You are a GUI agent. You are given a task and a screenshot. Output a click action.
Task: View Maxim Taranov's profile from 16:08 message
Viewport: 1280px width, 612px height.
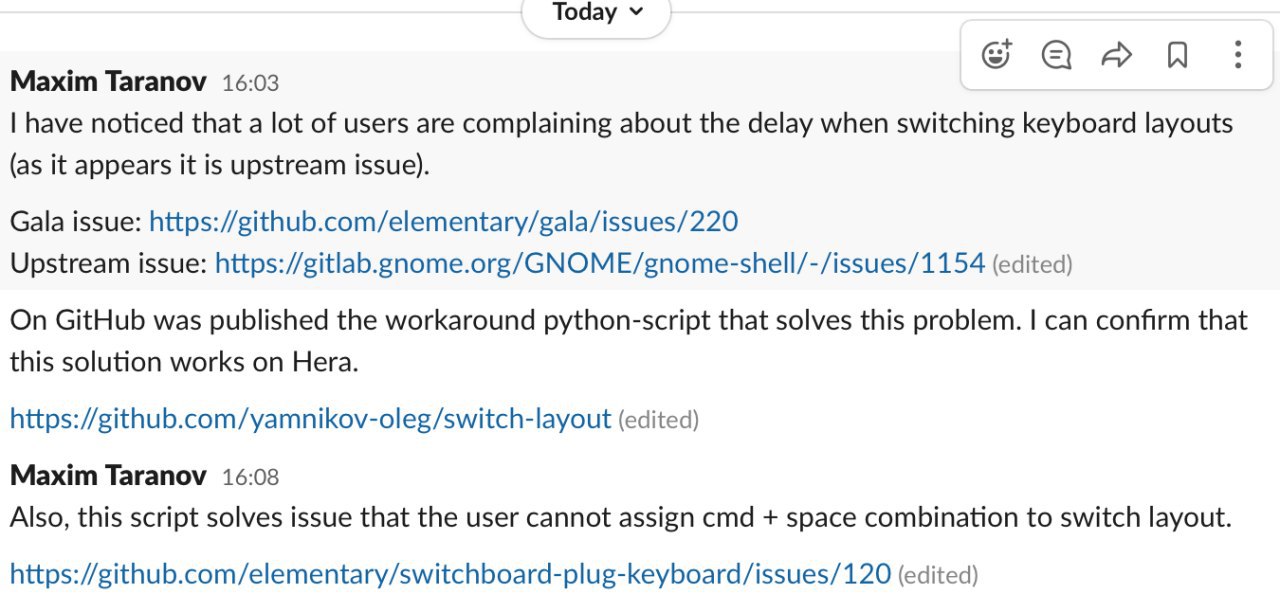[x=108, y=475]
